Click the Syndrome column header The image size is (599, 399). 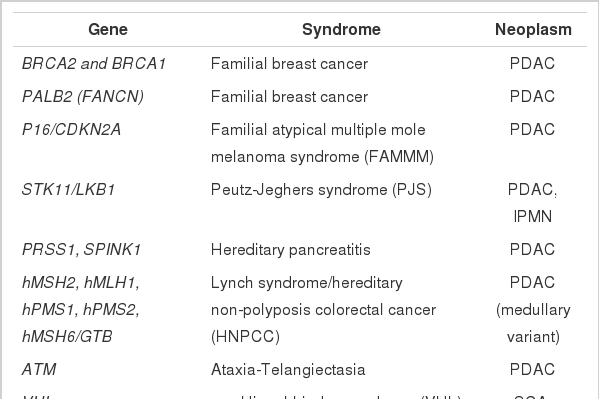click(341, 29)
